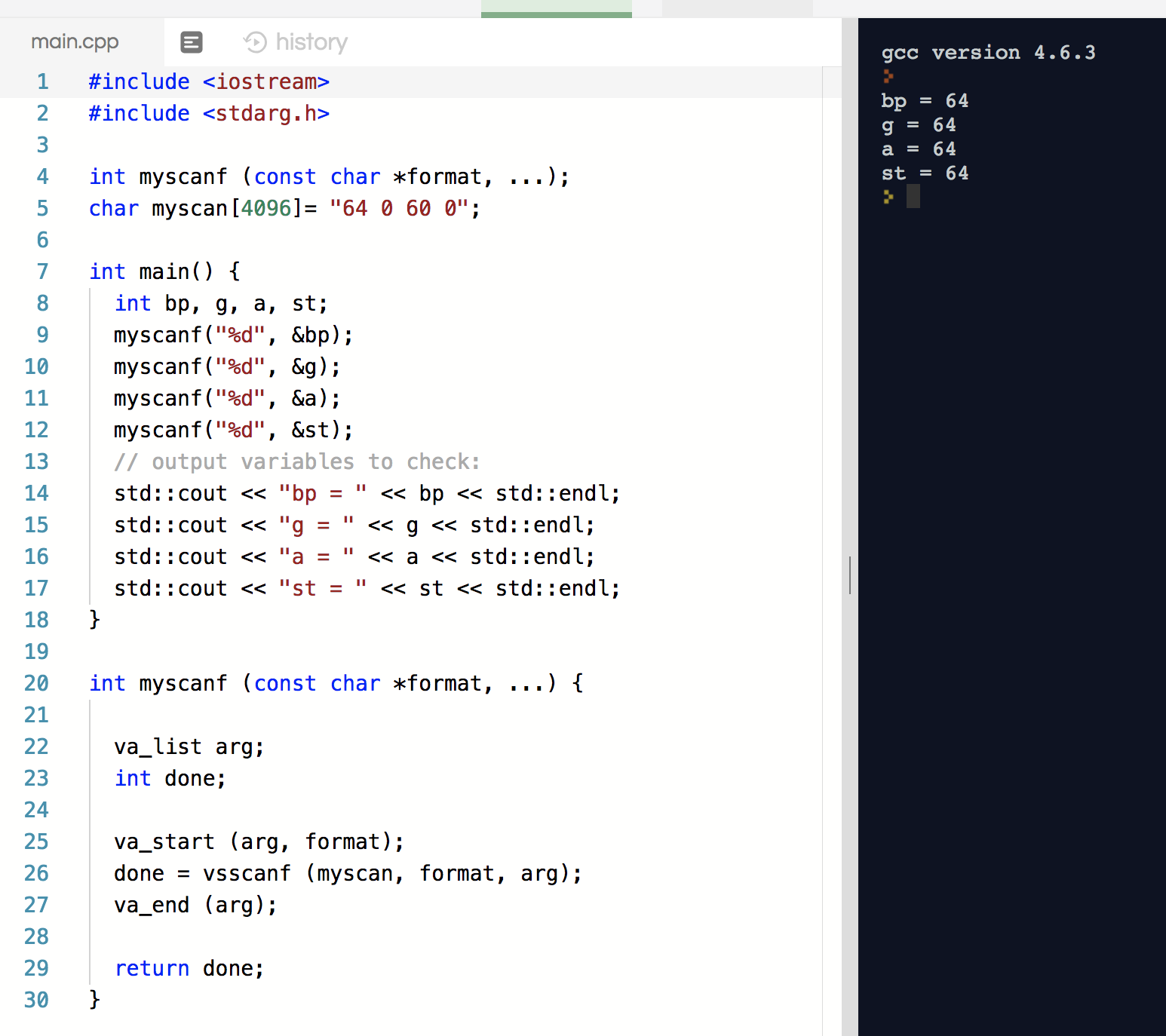The width and height of the screenshot is (1166, 1036).
Task: Click line number 20 in the gutter
Action: pyautogui.click(x=35, y=683)
